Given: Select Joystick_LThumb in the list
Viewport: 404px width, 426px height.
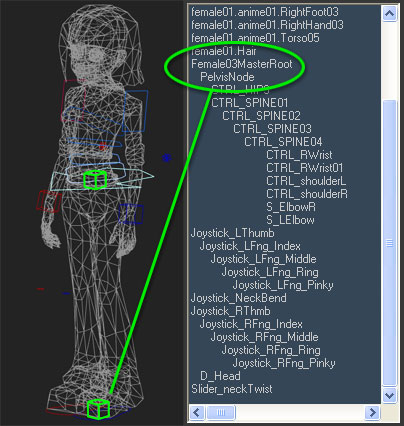Looking at the screenshot, I should pos(233,233).
